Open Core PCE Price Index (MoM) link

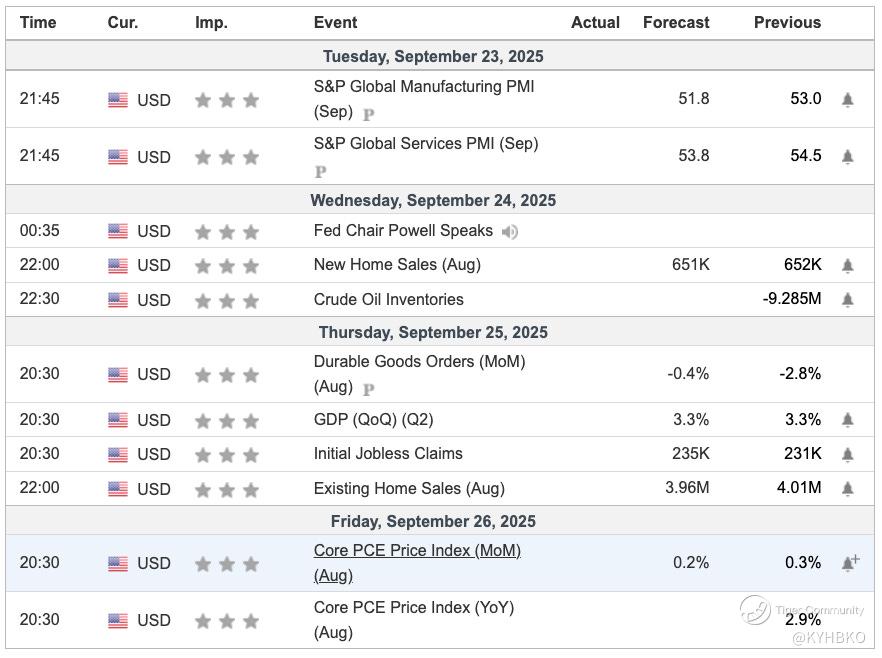tap(417, 550)
